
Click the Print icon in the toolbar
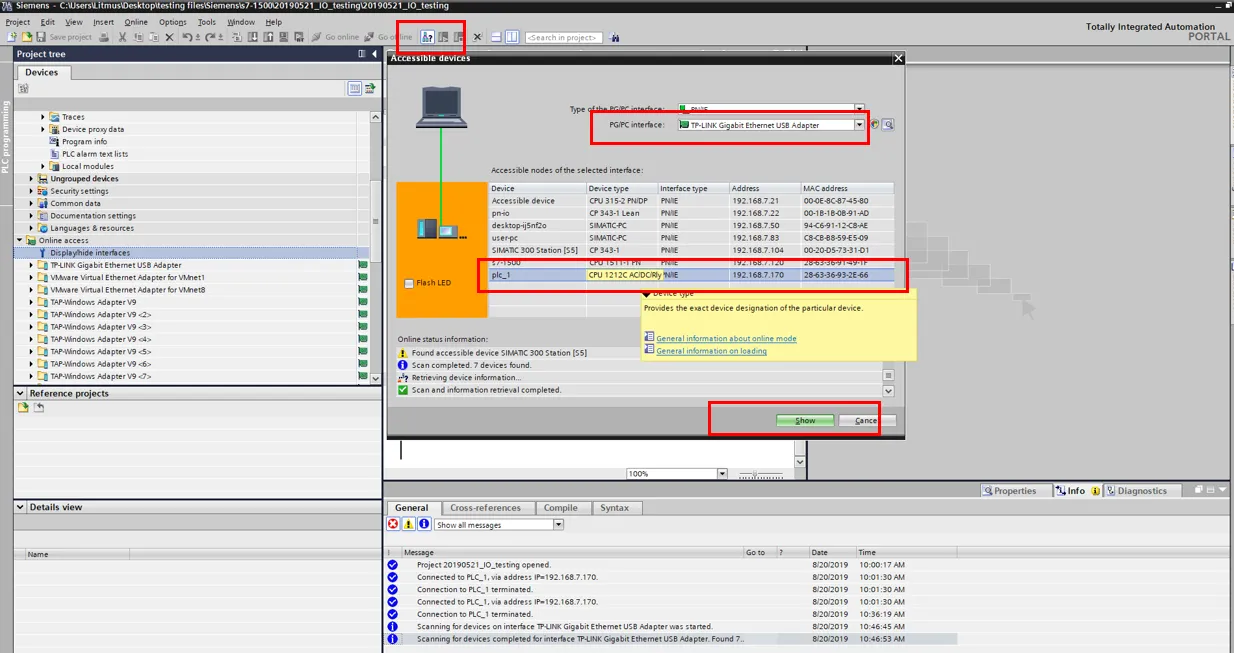point(104,37)
